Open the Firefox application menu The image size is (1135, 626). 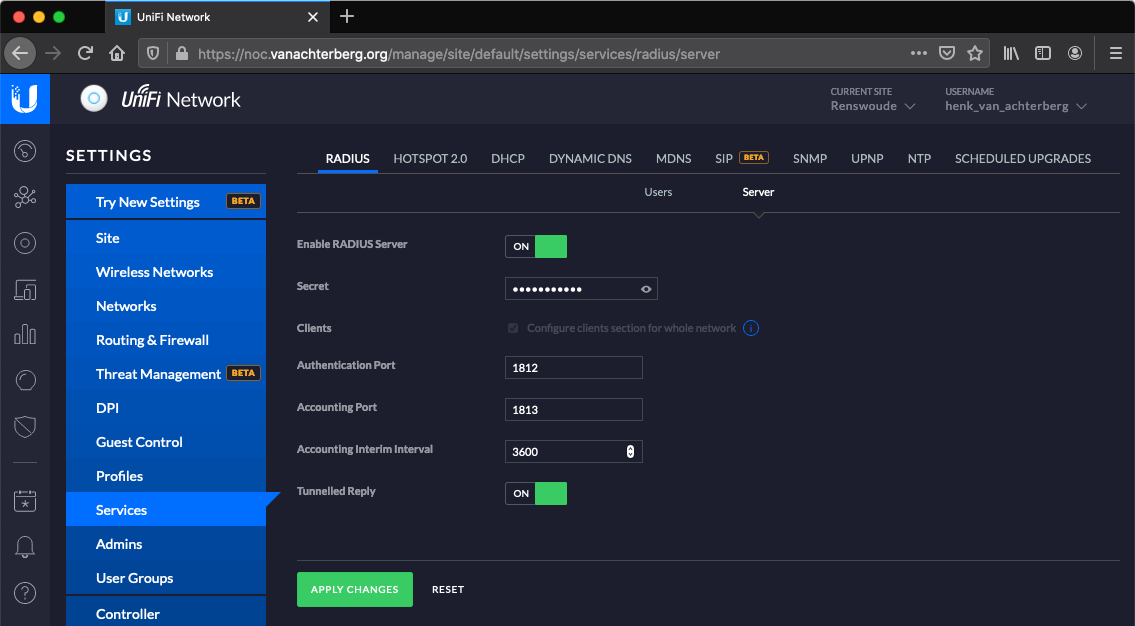point(1117,53)
